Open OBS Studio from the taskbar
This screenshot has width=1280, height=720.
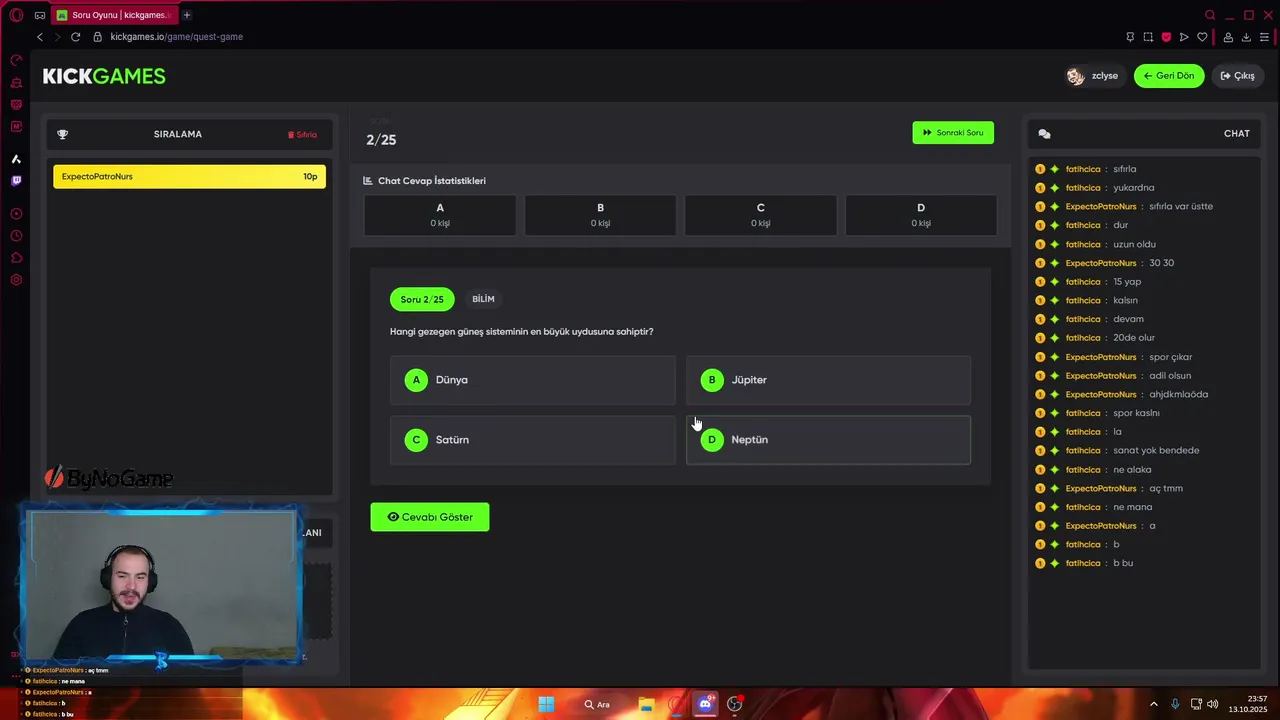[x=735, y=704]
